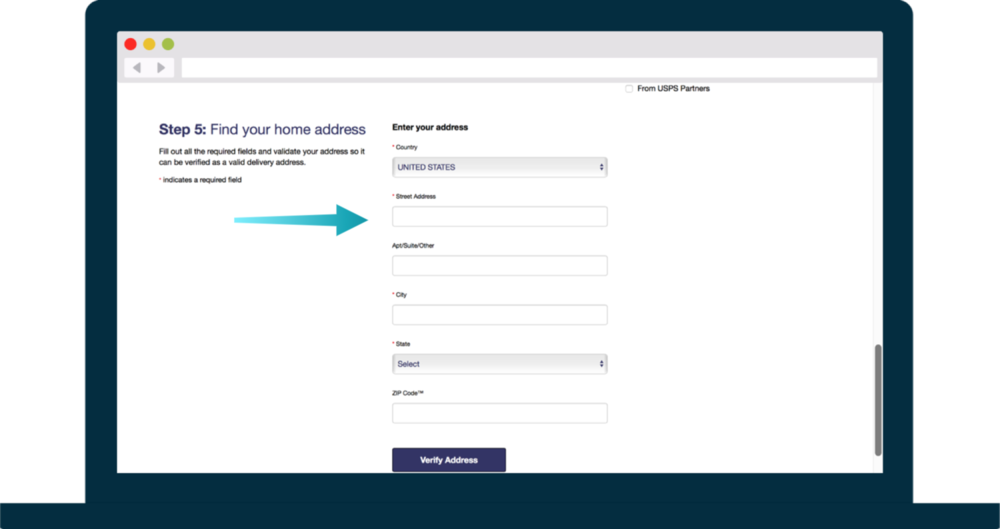Click the Verify Address button
This screenshot has height=529, width=1000.
click(449, 460)
